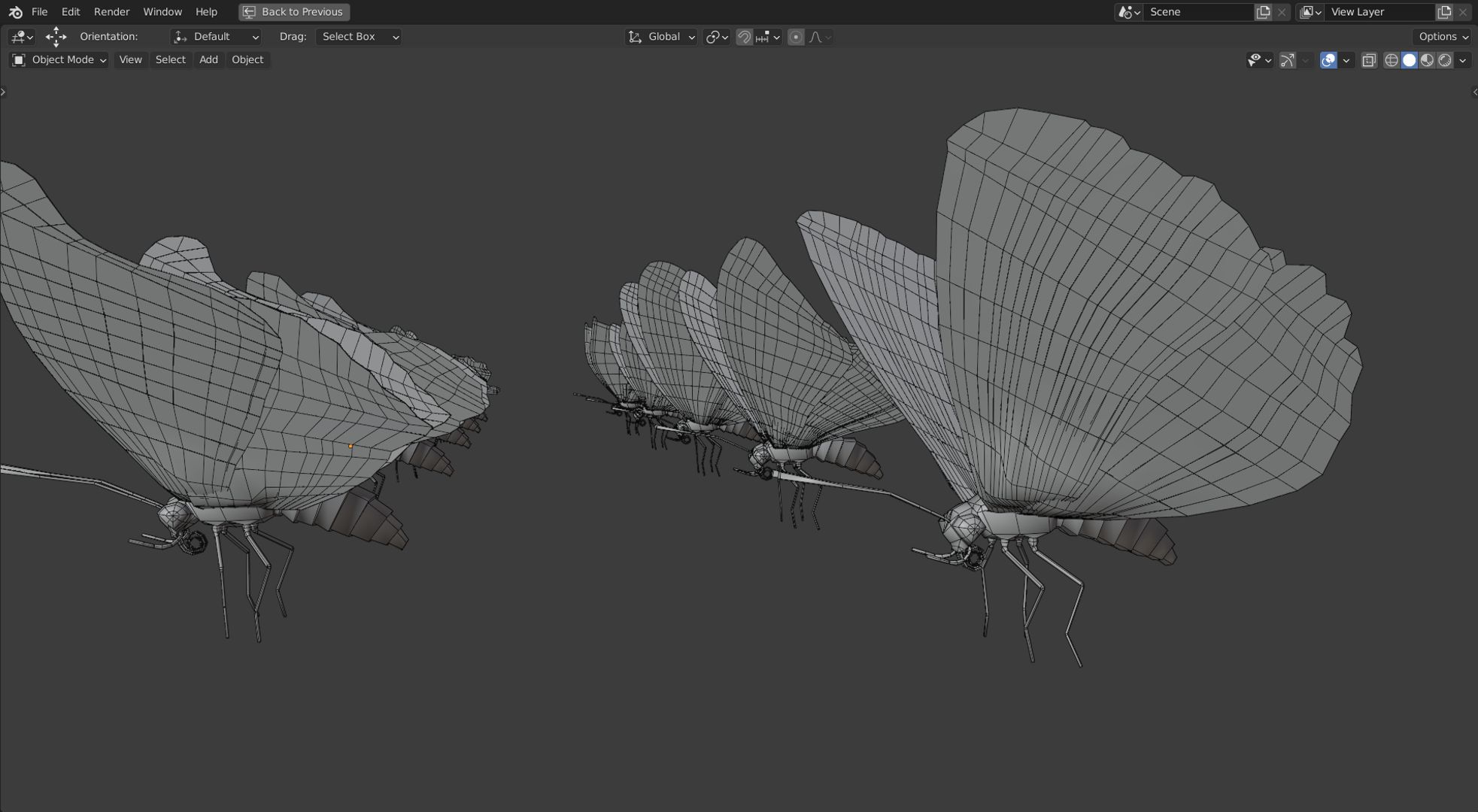Open the Render menu
This screenshot has width=1478, height=812.
coord(111,12)
